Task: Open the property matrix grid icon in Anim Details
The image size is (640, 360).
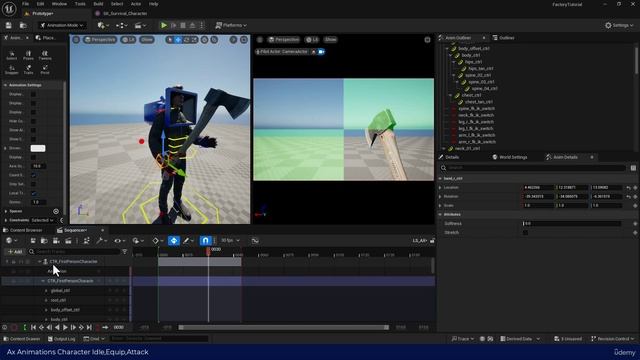Action: [633, 168]
